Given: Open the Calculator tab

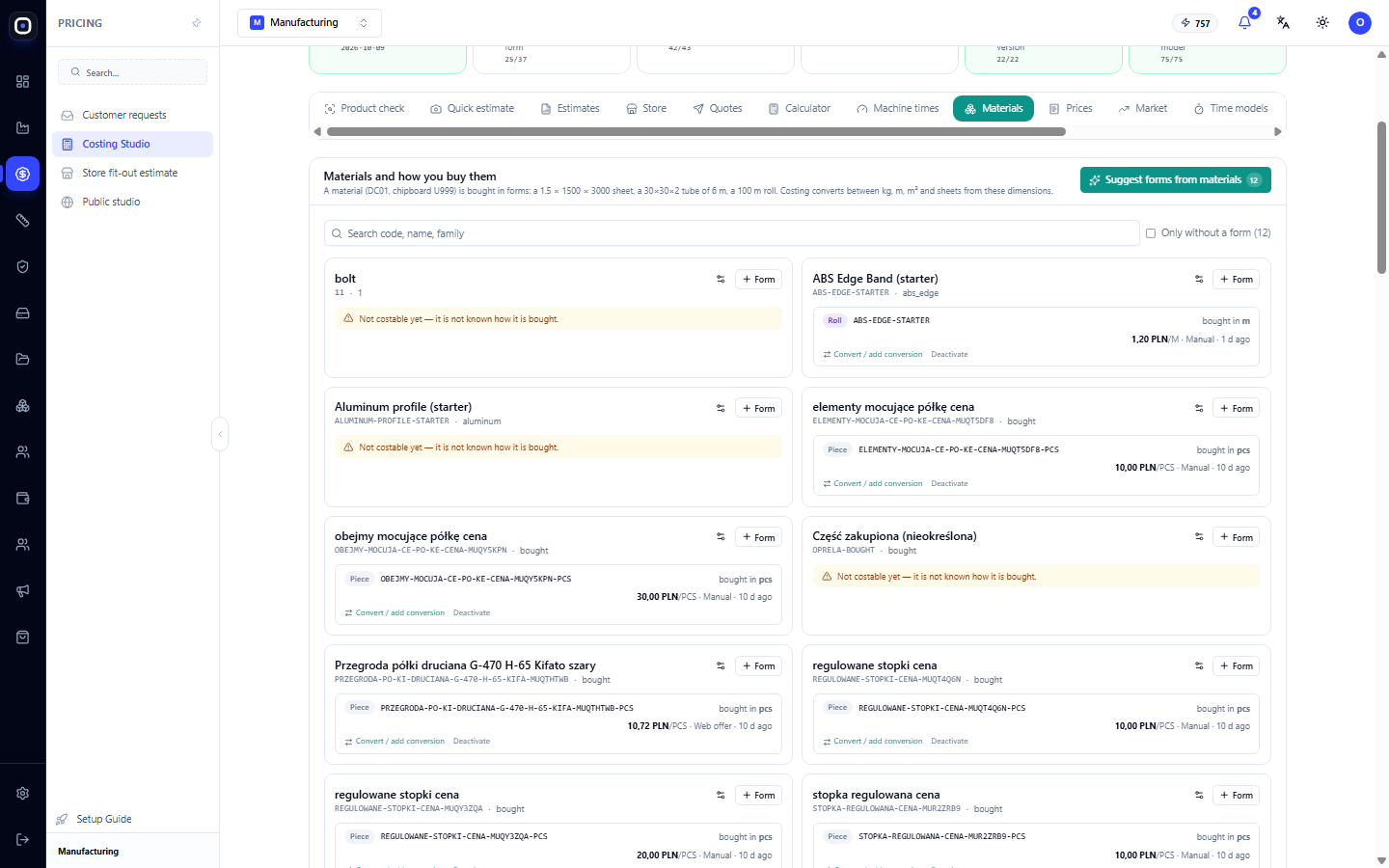Looking at the screenshot, I should pyautogui.click(x=800, y=109).
